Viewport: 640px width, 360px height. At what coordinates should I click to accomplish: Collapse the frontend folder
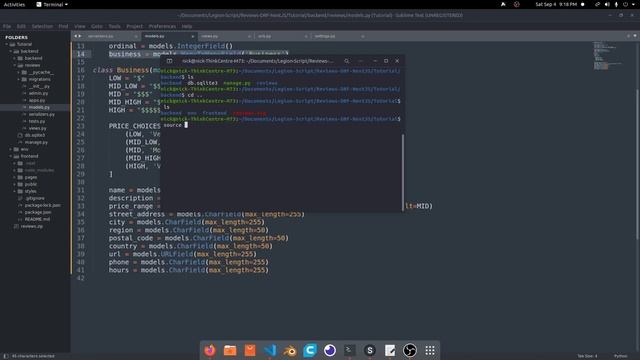(11, 156)
